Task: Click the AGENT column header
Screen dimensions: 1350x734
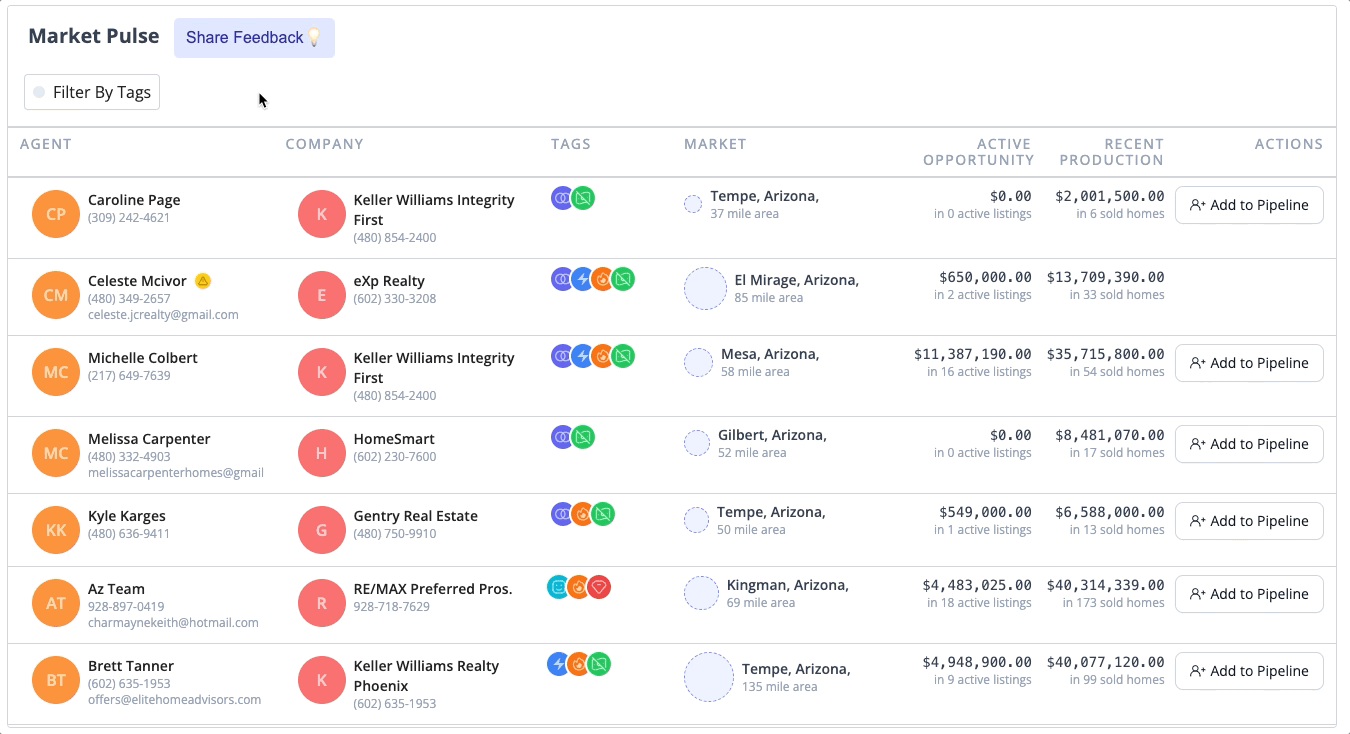Action: point(46,144)
